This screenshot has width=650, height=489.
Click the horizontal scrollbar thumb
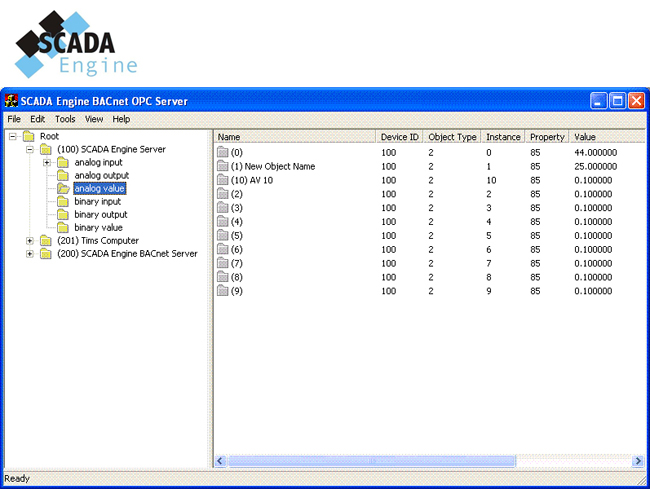point(372,461)
